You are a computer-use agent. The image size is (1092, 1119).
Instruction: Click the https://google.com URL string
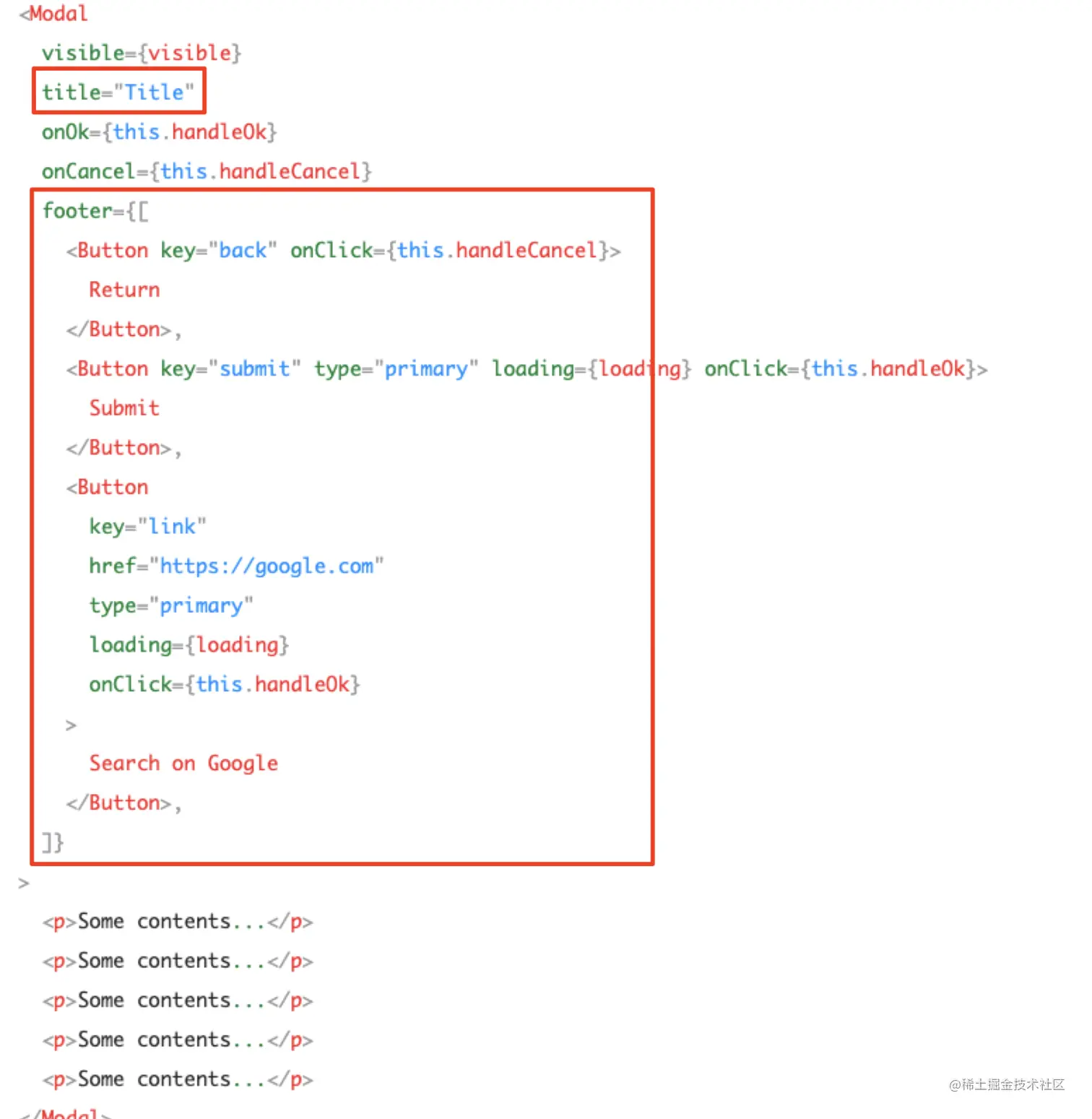[266, 566]
